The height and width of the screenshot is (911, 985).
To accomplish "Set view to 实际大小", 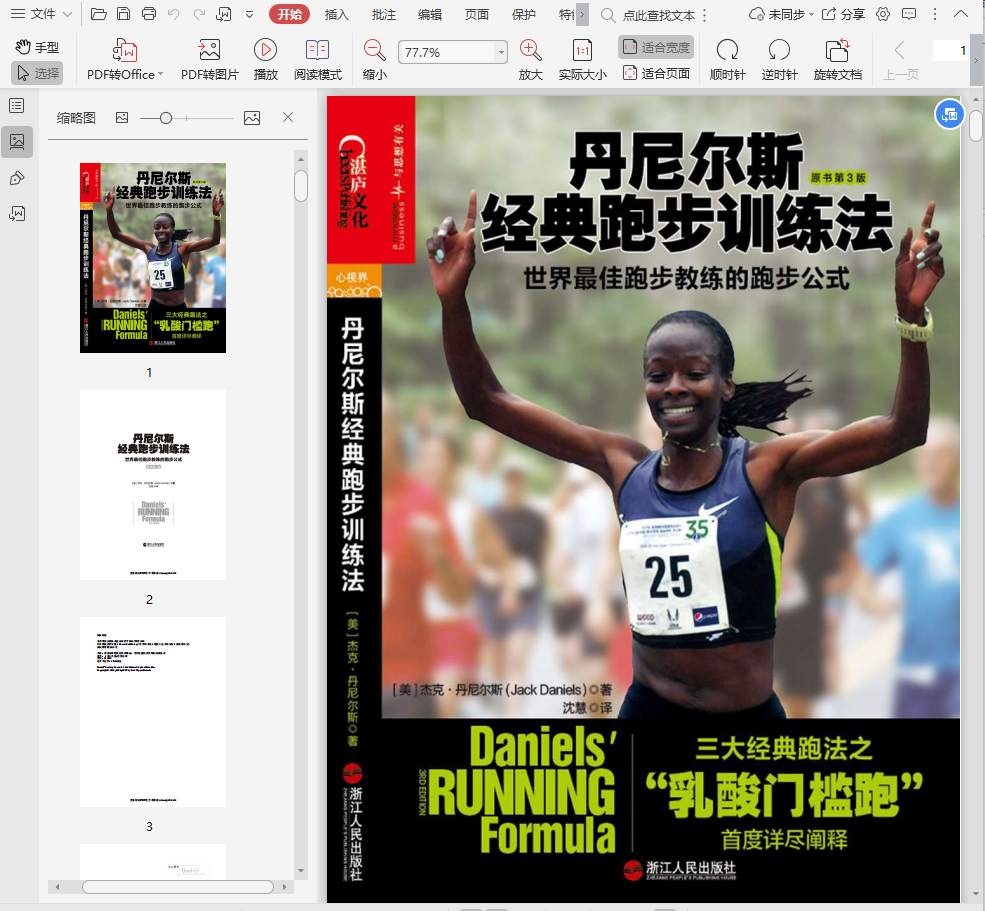I will 582,60.
